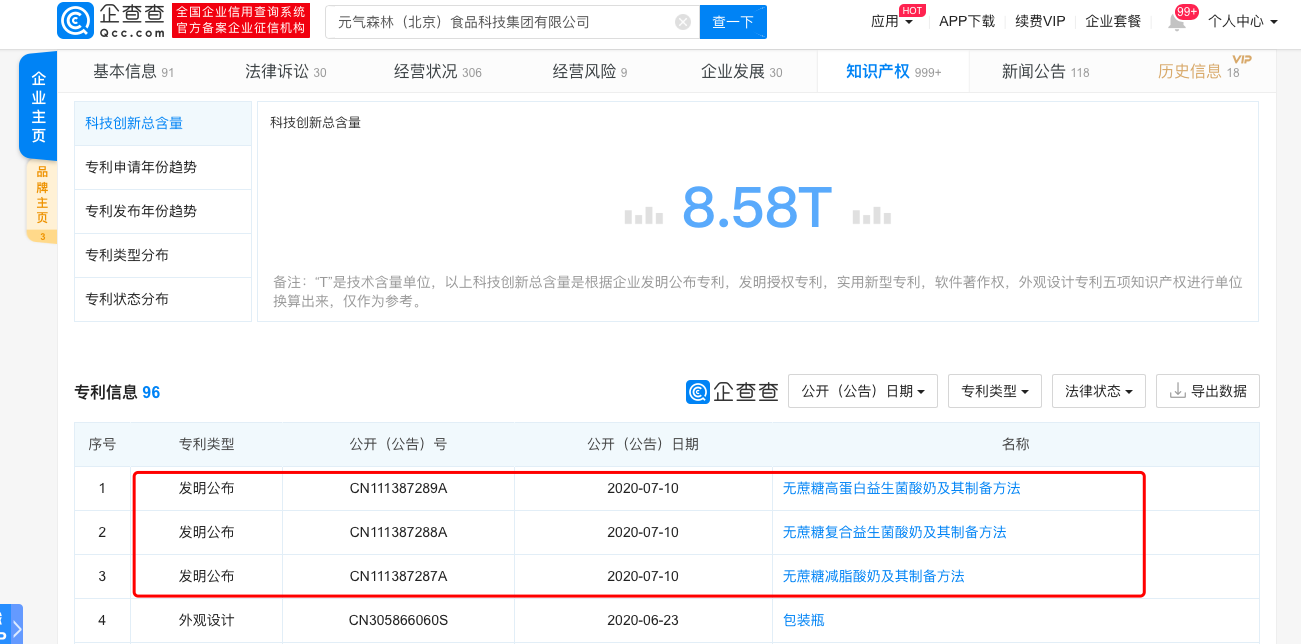Screen dimensions: 1301x644
Task: Open the 公开（公告）日期 filter dropdown
Action: click(863, 391)
